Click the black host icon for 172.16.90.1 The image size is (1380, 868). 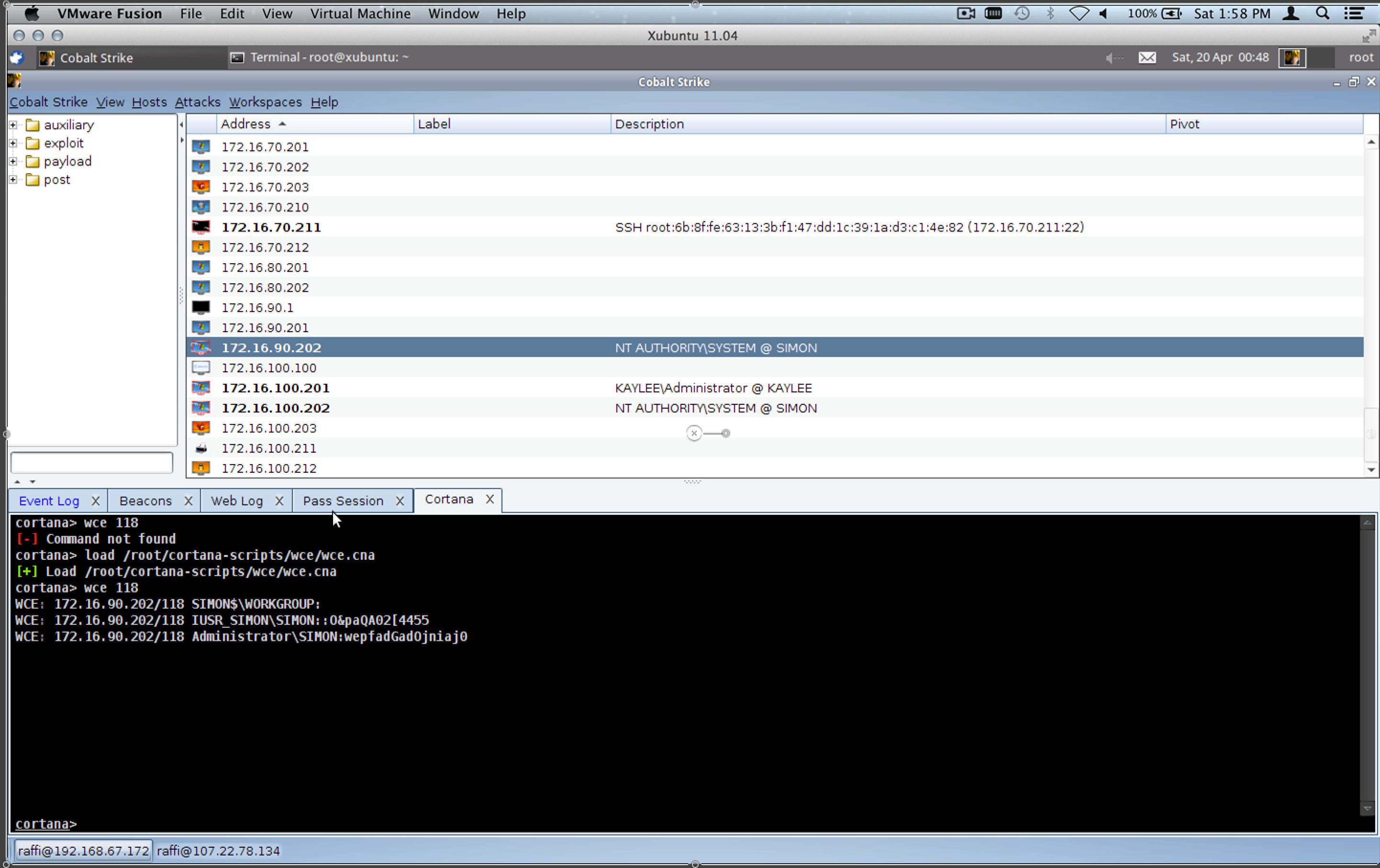(200, 308)
